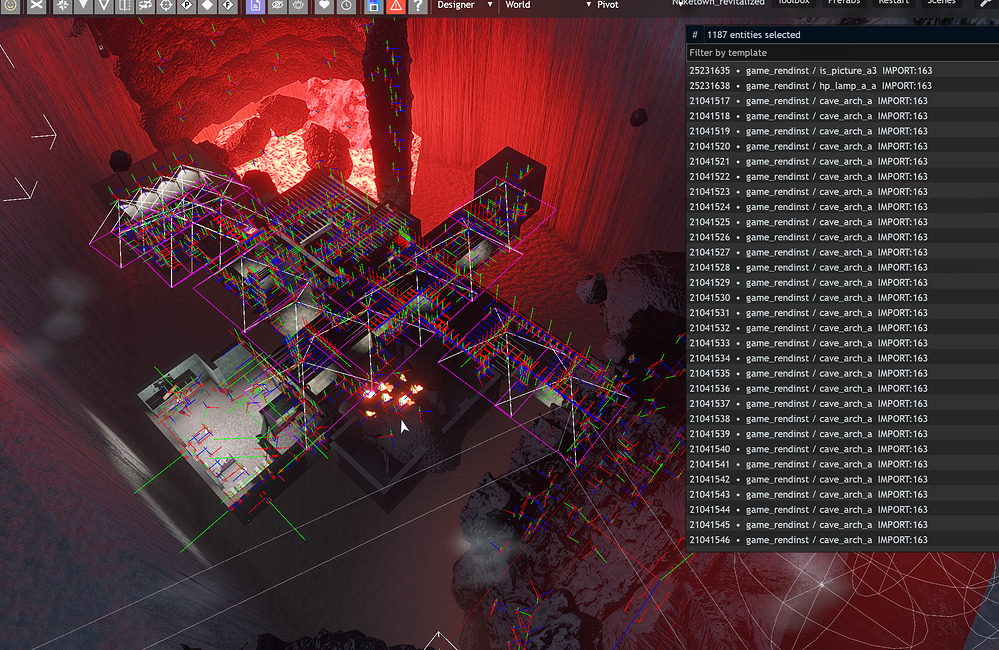Click the heart favorites icon
The height and width of the screenshot is (650, 999).
pos(324,5)
